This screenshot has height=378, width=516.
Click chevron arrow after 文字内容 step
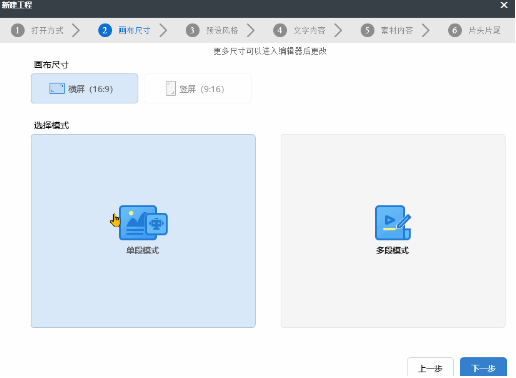coord(338,30)
